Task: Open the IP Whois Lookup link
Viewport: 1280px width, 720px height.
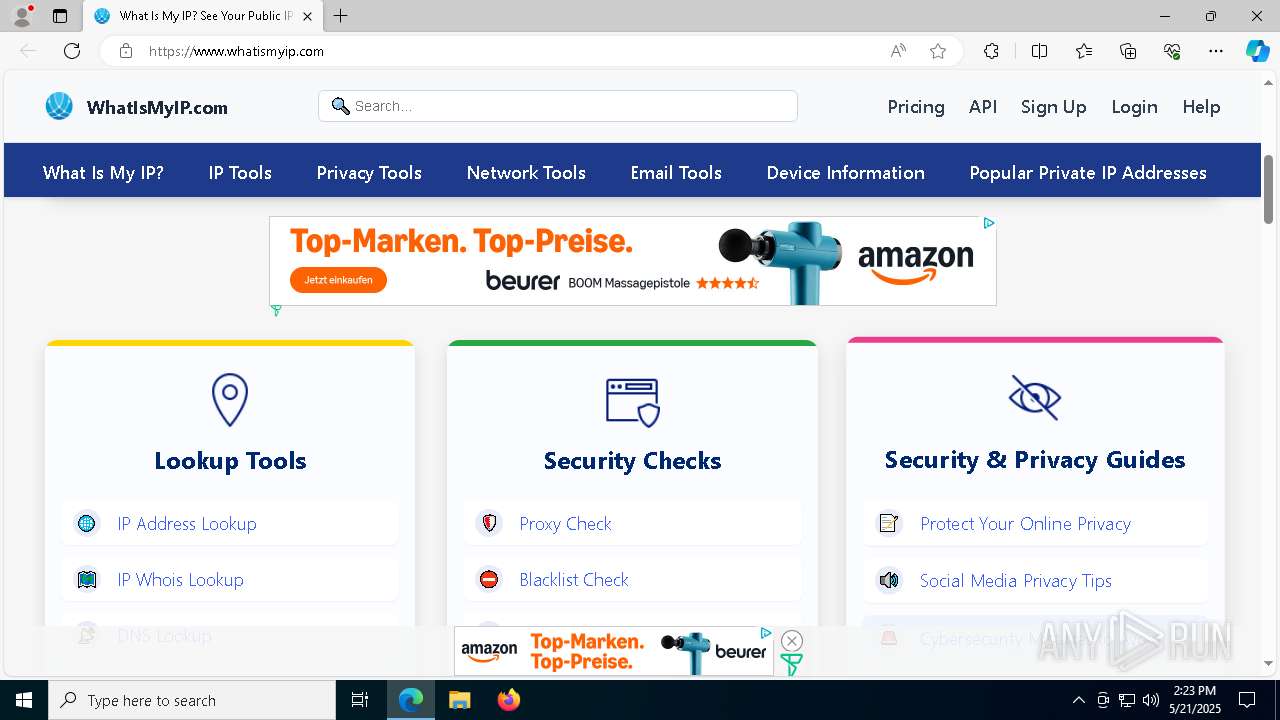Action: (180, 580)
